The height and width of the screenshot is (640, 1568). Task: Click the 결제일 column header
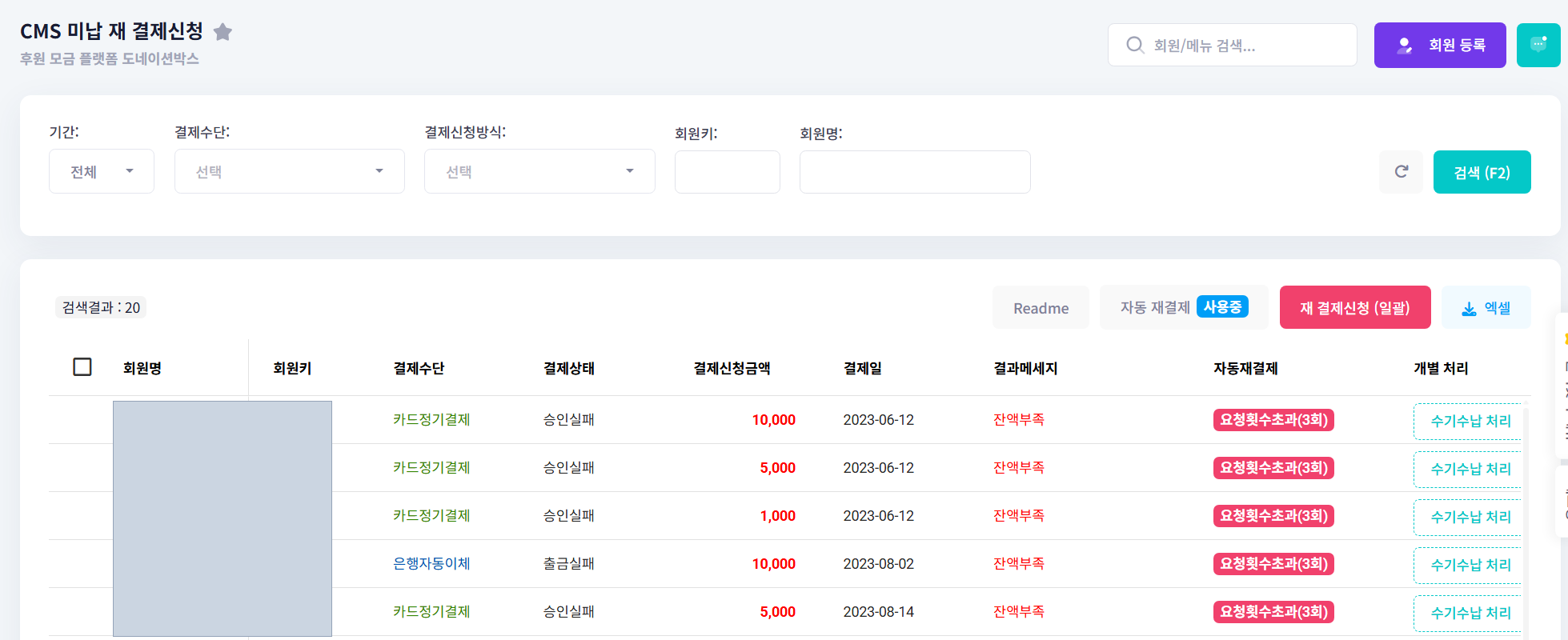(863, 368)
